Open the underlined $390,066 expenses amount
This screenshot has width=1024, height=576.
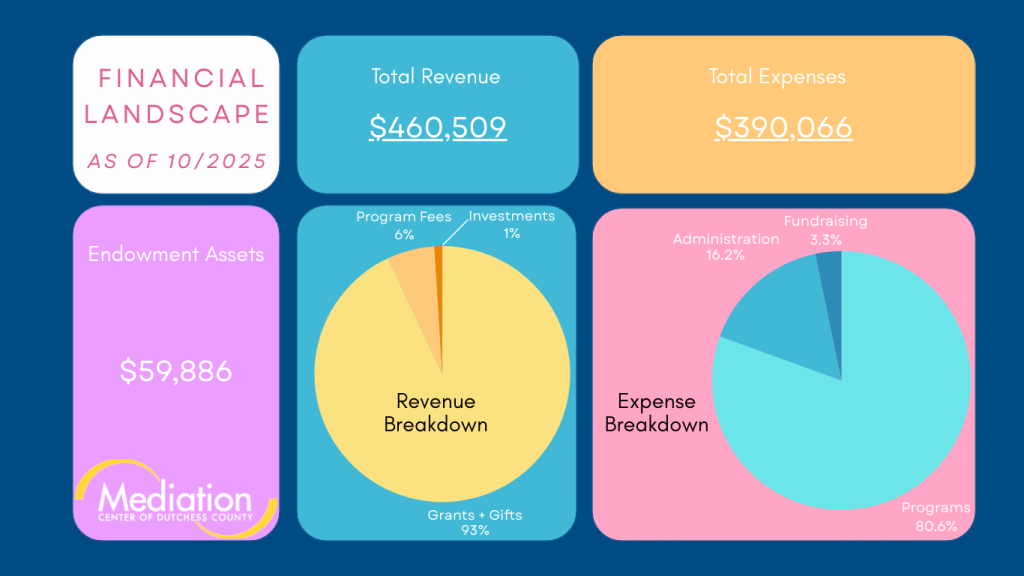coord(783,127)
